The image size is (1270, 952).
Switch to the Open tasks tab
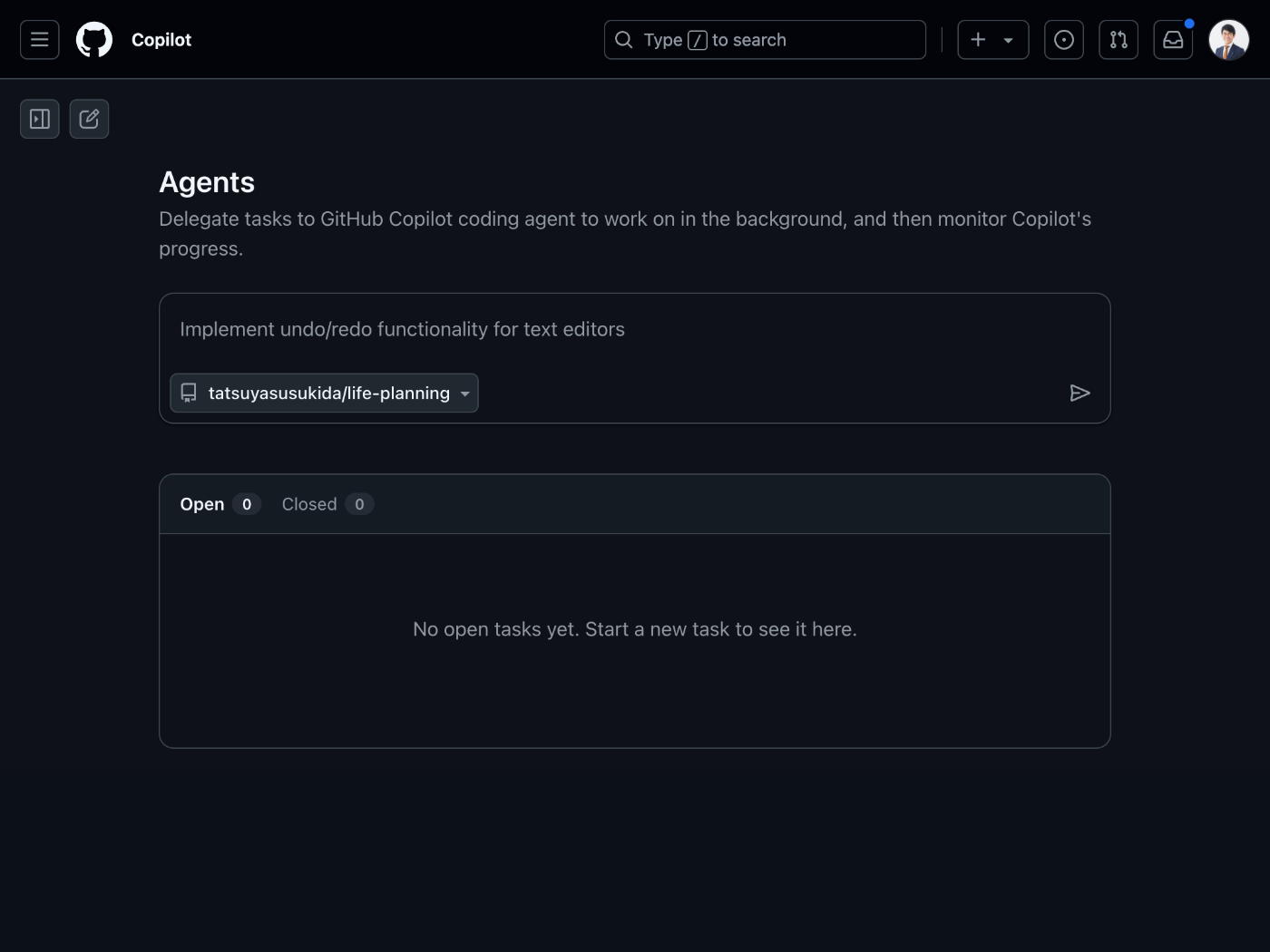coord(220,504)
